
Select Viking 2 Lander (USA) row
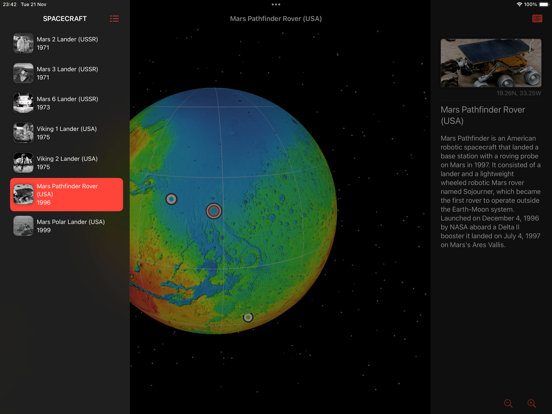(x=67, y=163)
